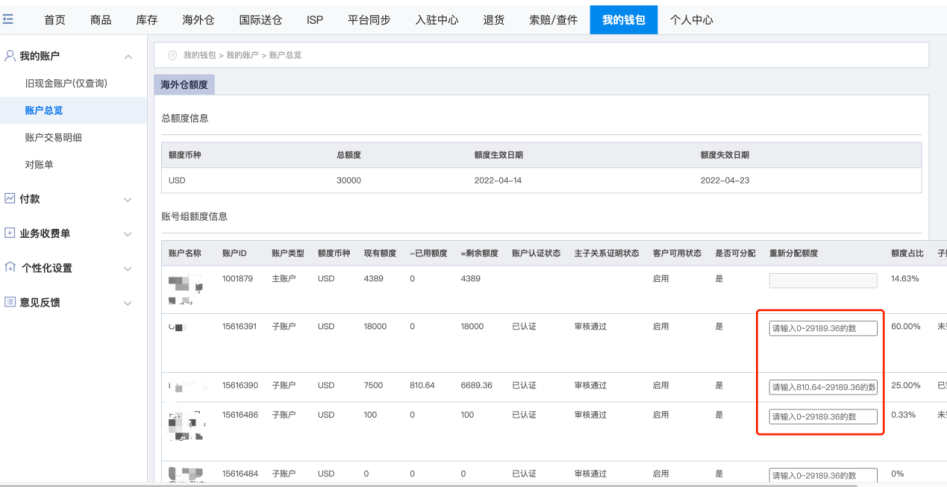Collapse the 我的账户 section chevron
Image resolution: width=947 pixels, height=487 pixels.
click(128, 57)
